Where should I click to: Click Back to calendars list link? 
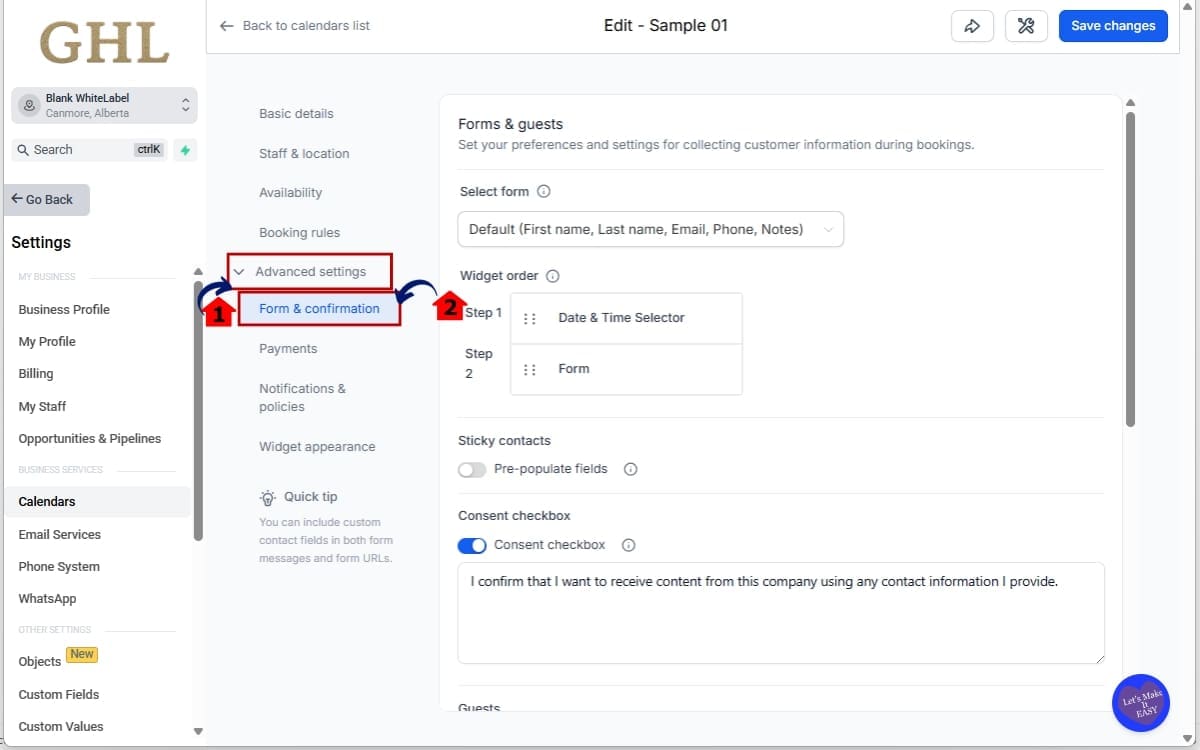point(295,26)
